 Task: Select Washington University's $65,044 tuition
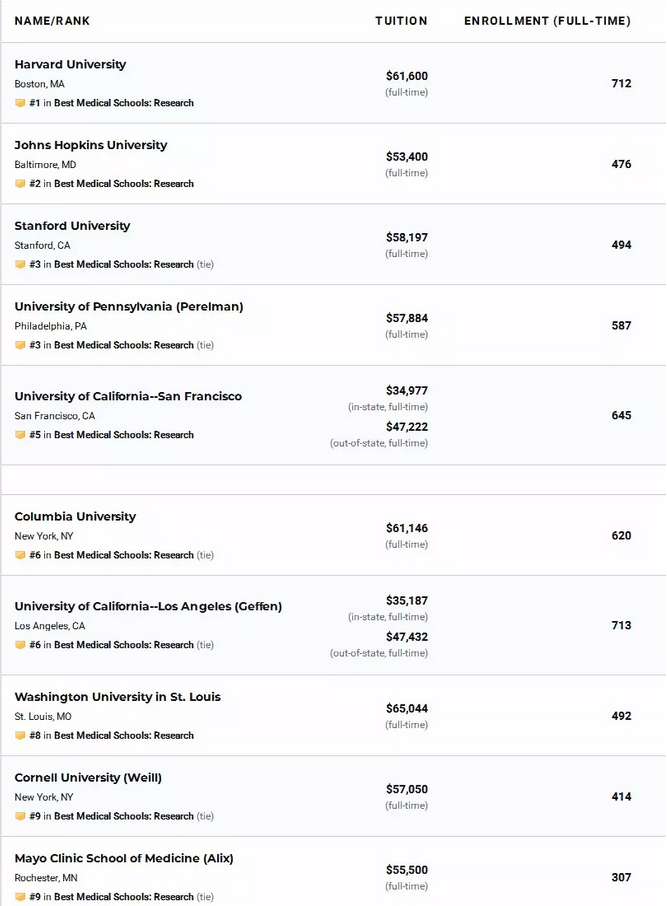407,708
